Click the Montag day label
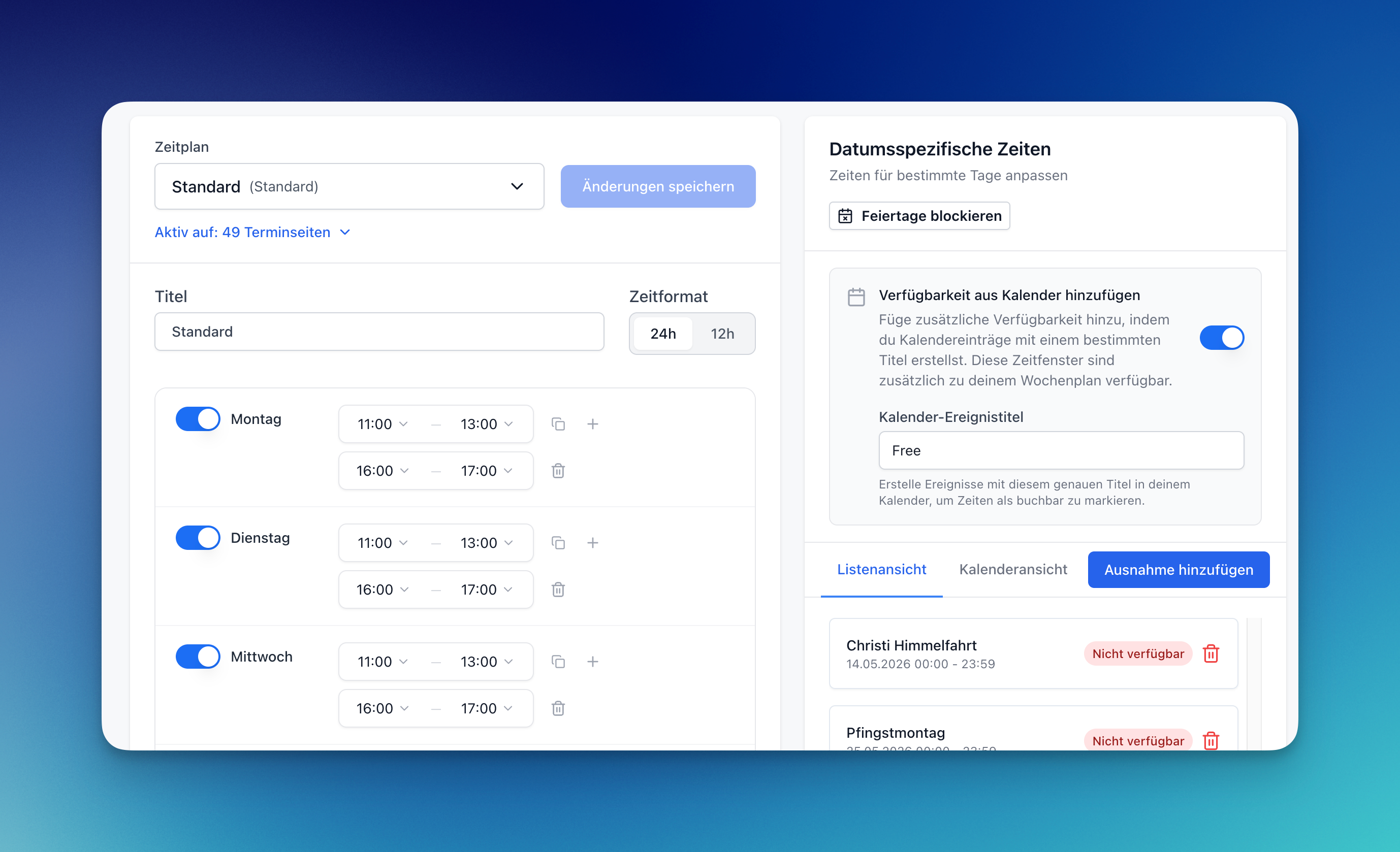1400x852 pixels. 256,419
